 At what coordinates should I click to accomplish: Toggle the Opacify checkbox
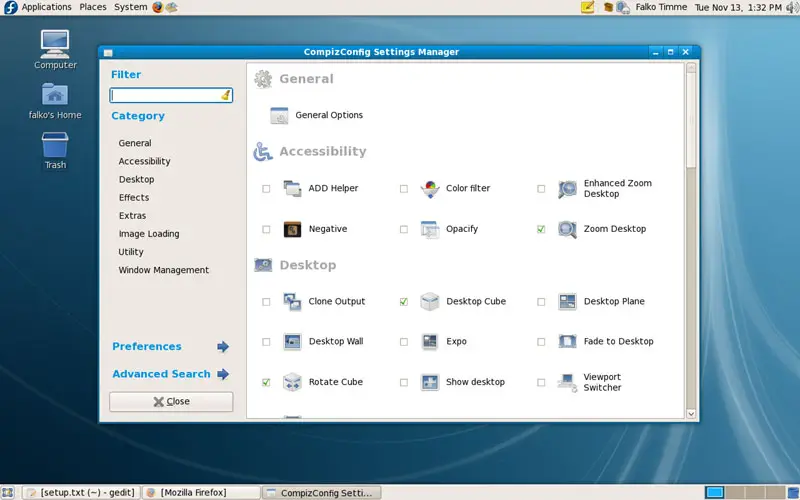(404, 230)
